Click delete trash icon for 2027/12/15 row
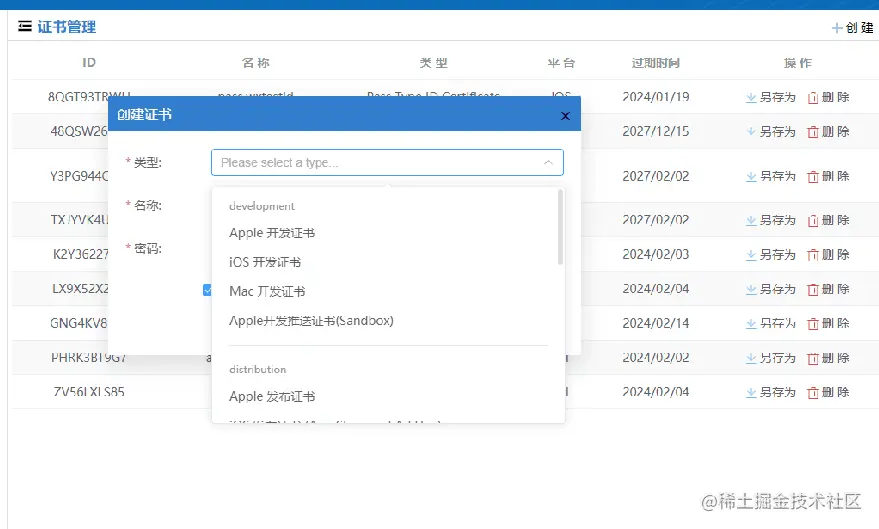The width and height of the screenshot is (879, 529). [x=813, y=132]
